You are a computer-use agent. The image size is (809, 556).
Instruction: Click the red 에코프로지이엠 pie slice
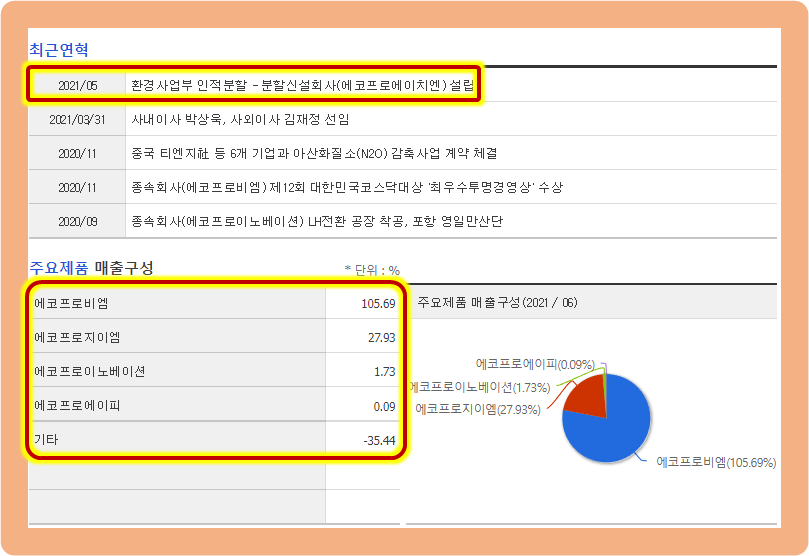[x=587, y=398]
